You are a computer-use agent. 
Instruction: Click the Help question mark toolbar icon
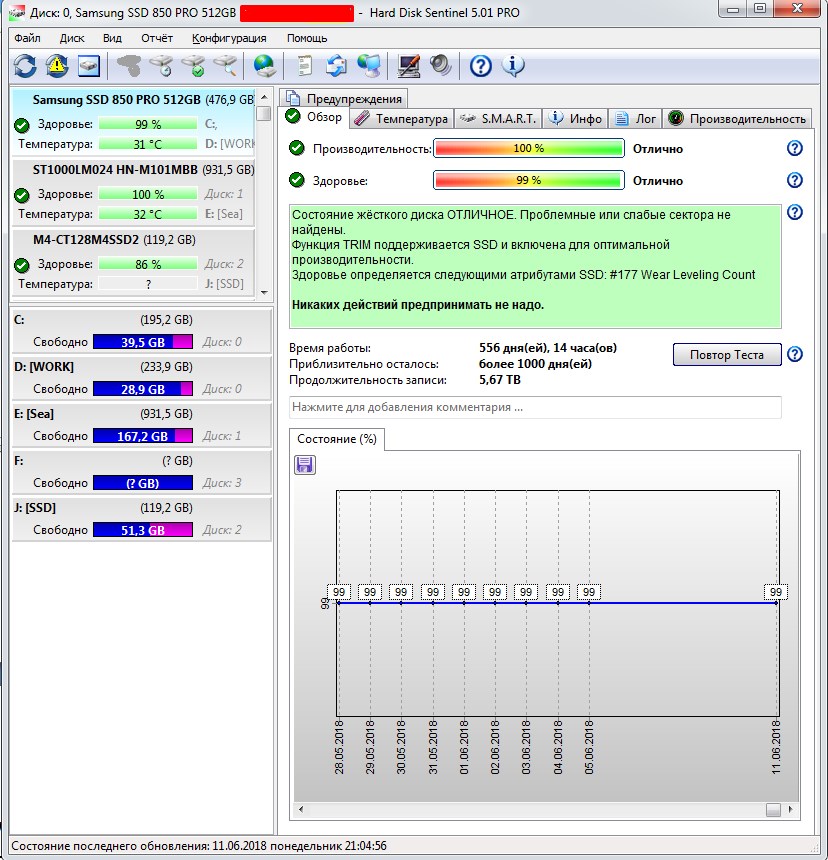pyautogui.click(x=481, y=66)
